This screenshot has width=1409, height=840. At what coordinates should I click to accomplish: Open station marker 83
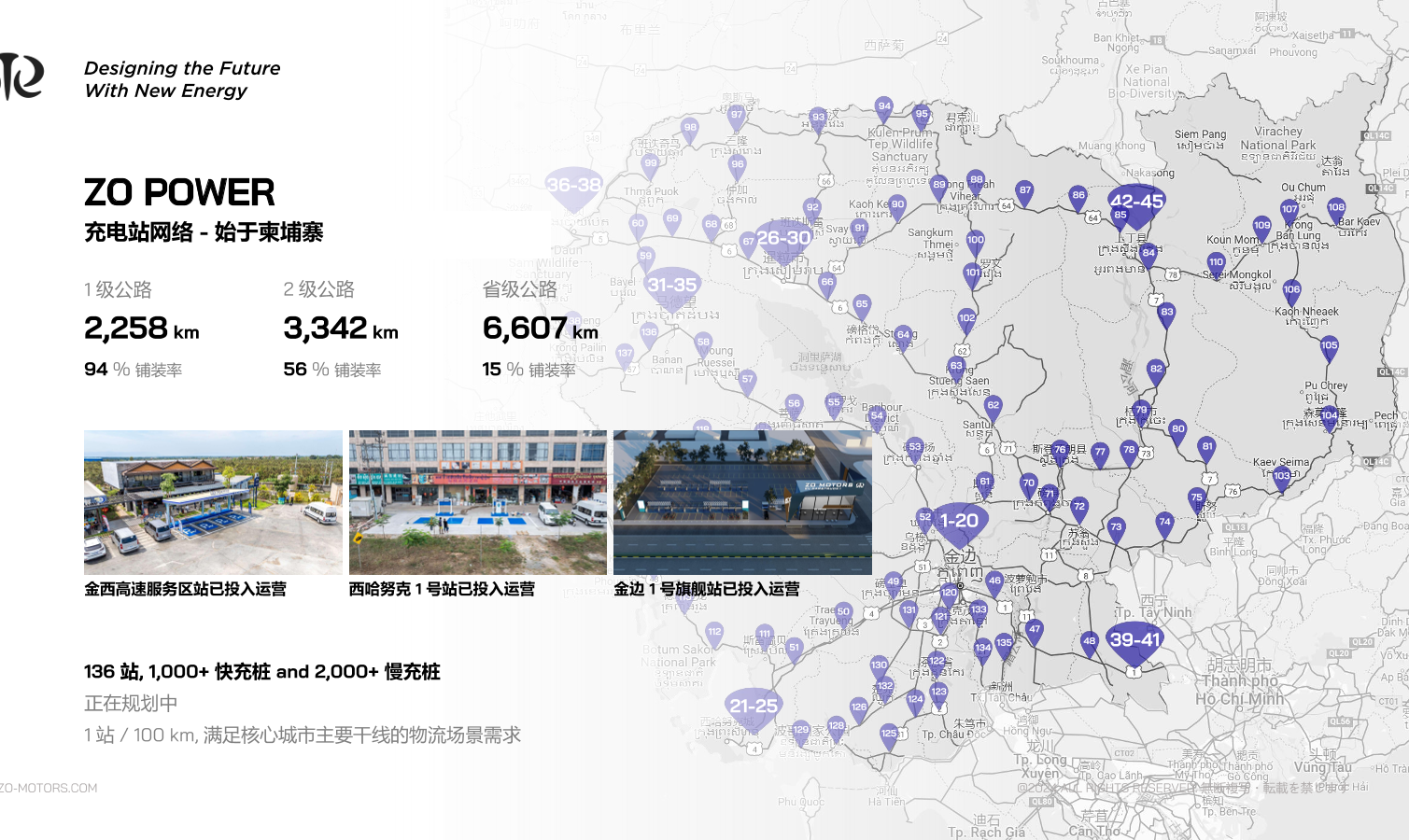pyautogui.click(x=1167, y=315)
